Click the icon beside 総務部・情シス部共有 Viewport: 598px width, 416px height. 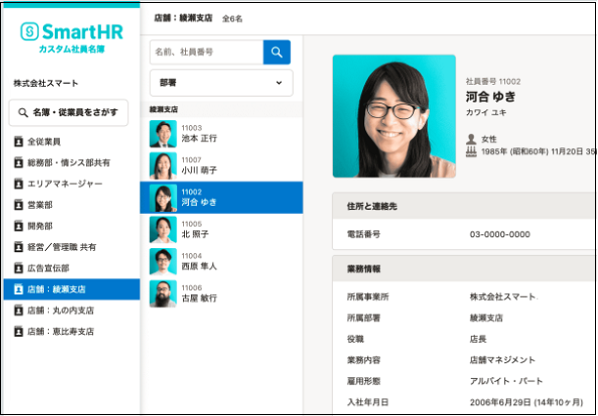(x=18, y=162)
